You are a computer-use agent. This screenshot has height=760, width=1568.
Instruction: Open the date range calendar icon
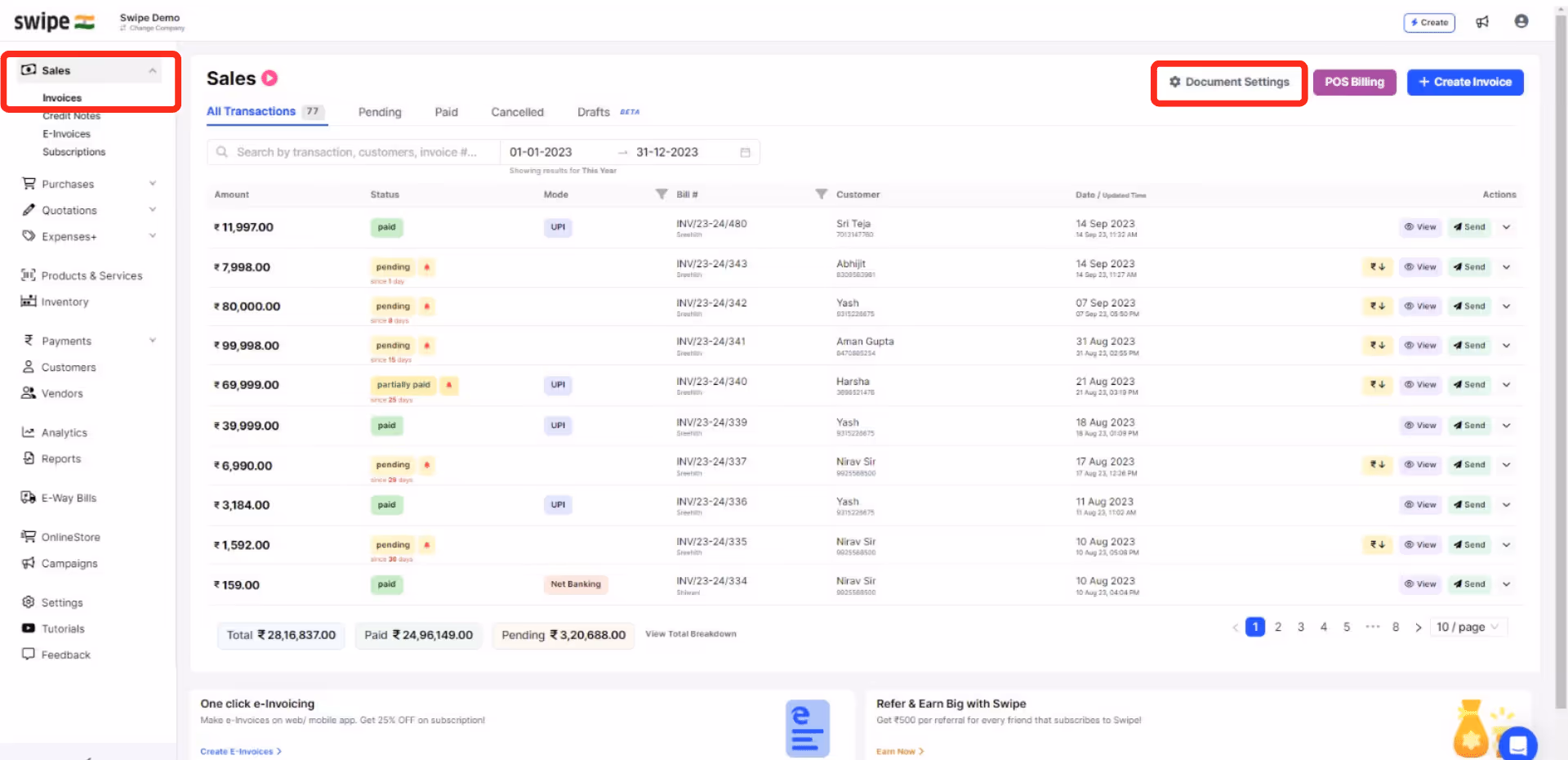745,153
